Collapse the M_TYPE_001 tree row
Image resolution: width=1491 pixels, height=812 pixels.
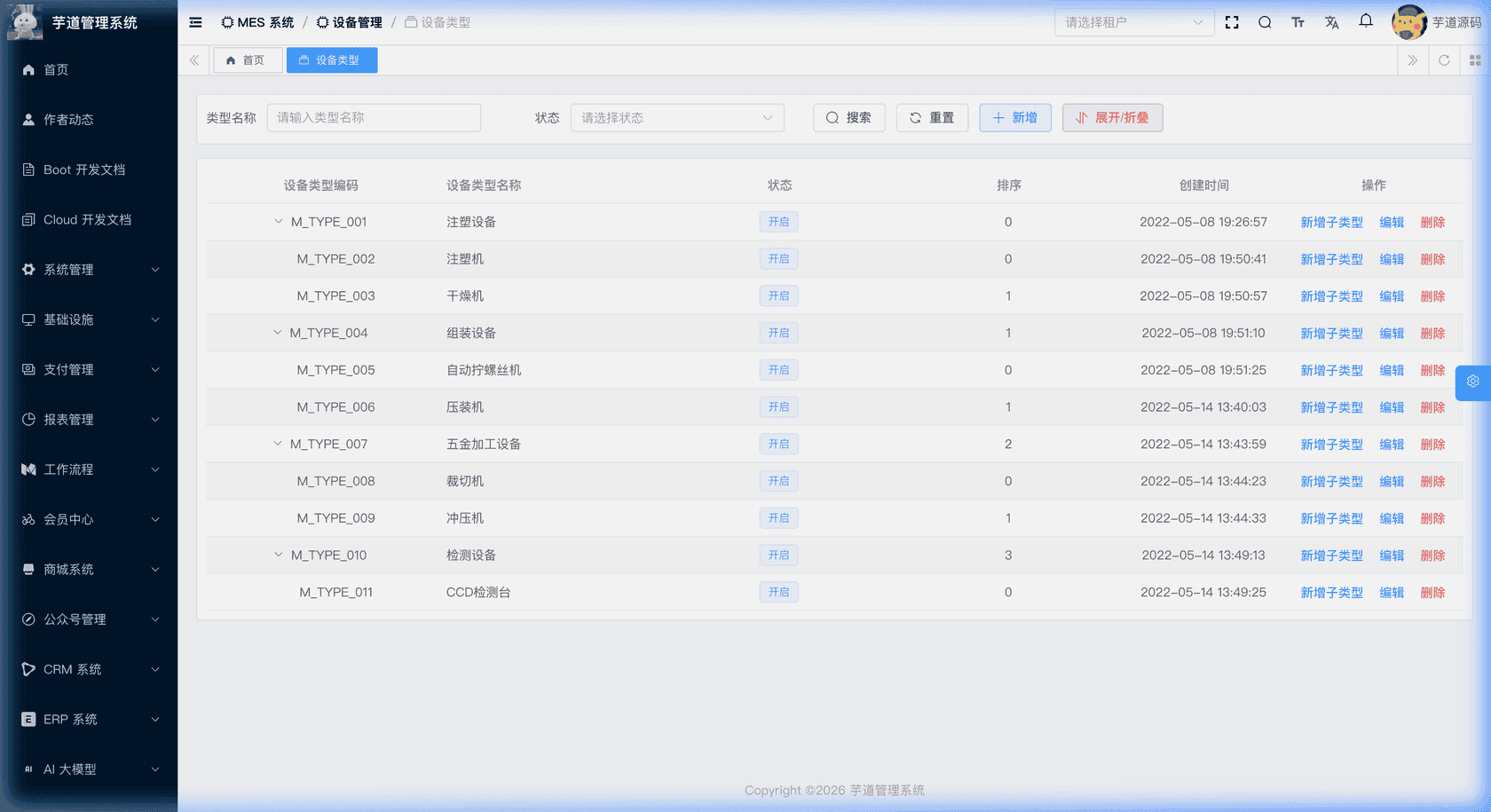(x=279, y=222)
